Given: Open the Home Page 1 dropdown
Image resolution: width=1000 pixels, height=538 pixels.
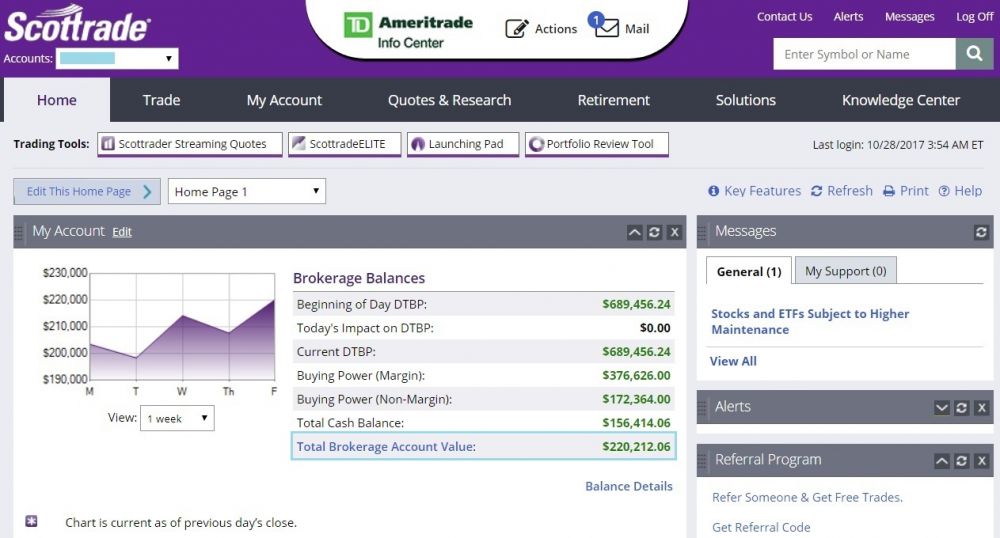Looking at the screenshot, I should coord(246,192).
